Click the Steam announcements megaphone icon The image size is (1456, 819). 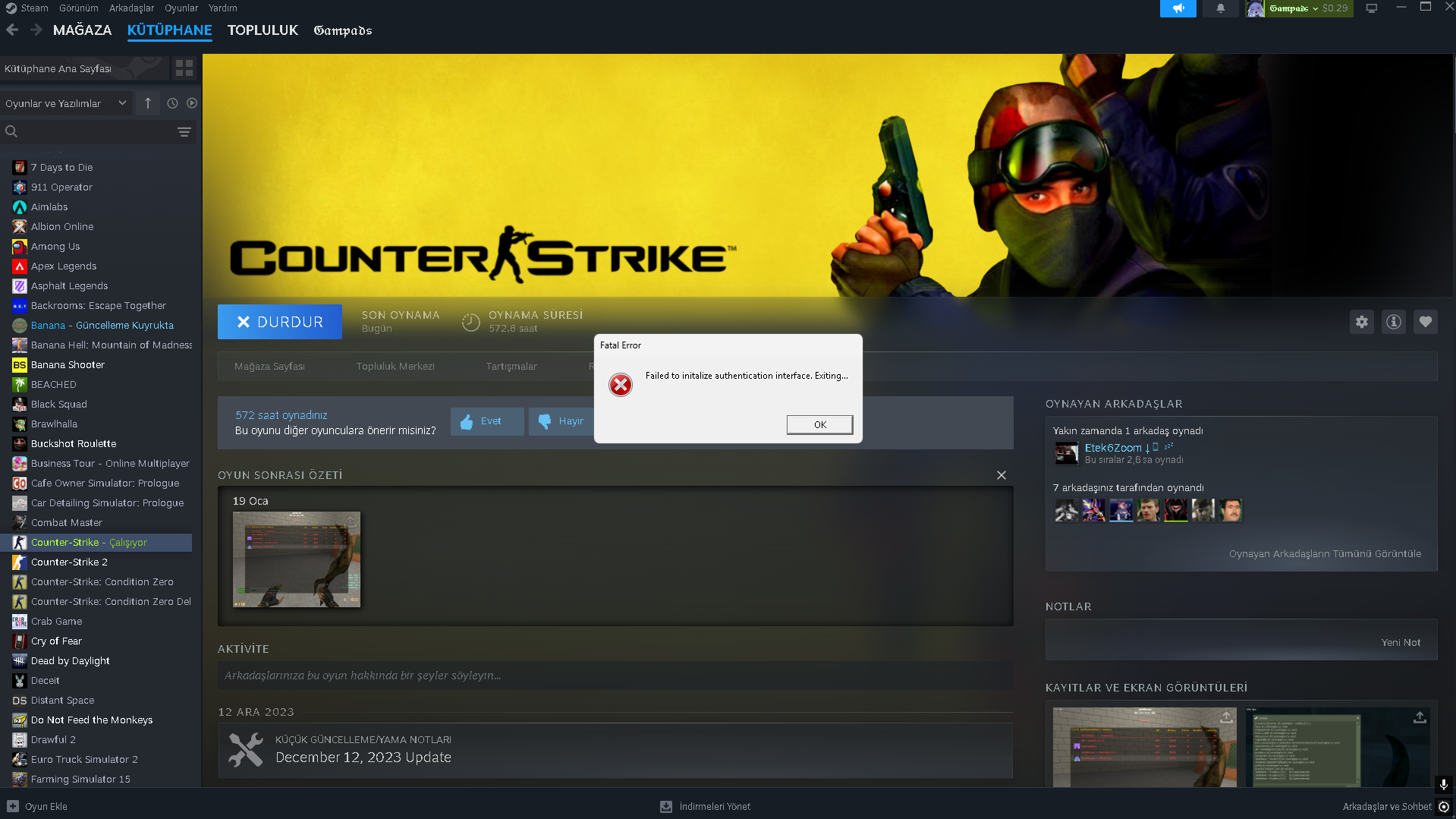pos(1178,8)
